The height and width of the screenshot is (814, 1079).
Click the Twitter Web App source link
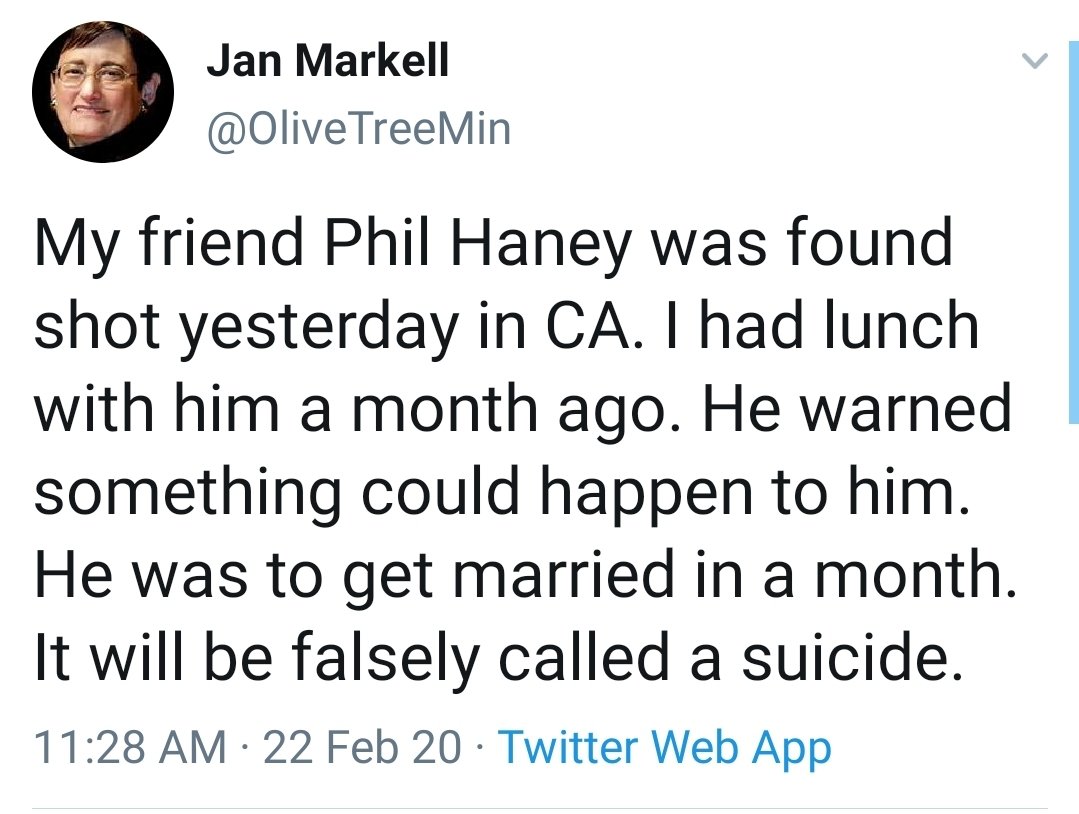(663, 747)
